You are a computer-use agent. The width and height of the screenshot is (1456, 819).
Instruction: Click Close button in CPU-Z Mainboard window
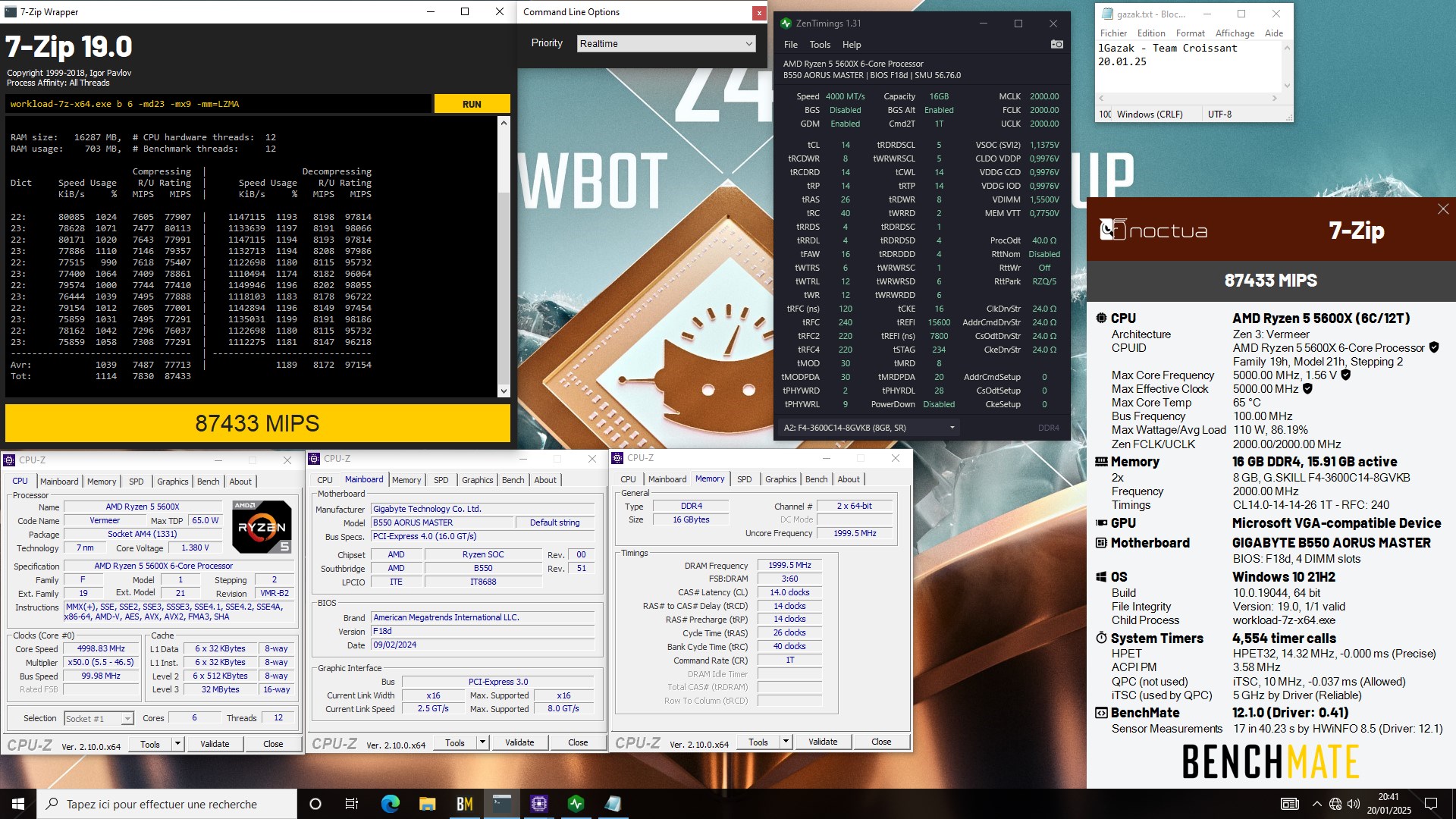pyautogui.click(x=578, y=742)
